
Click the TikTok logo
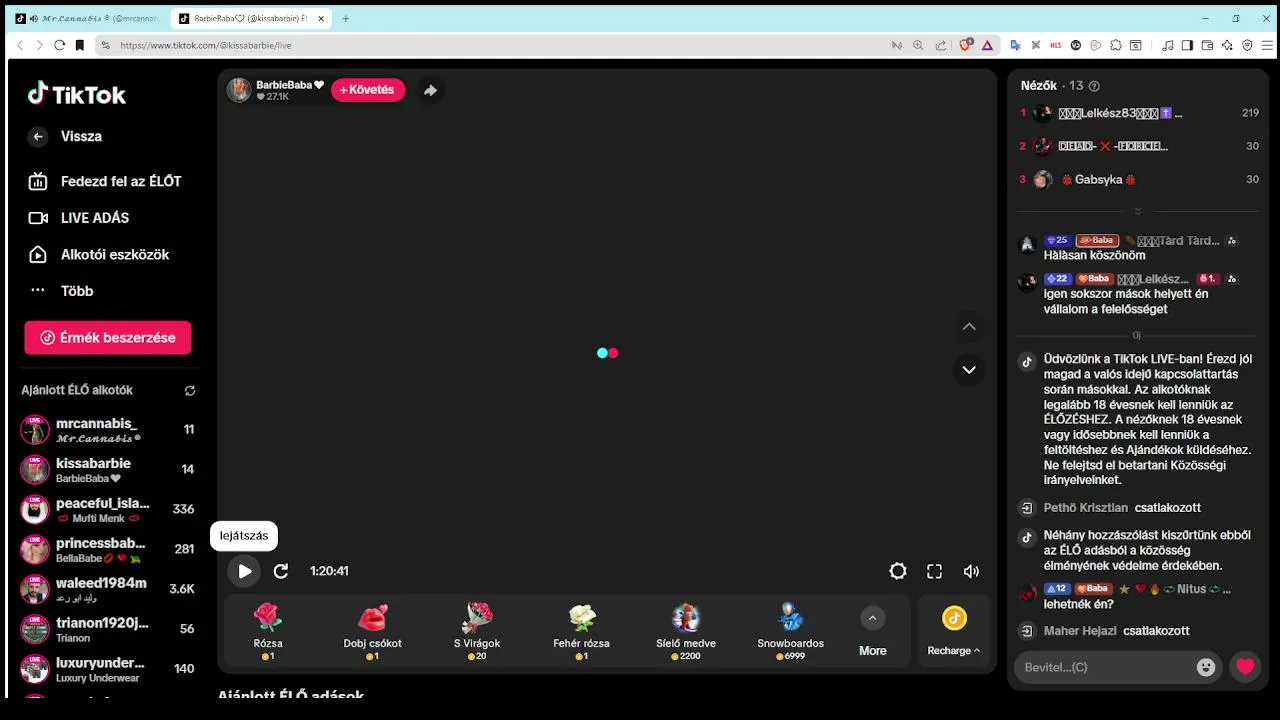point(77,94)
